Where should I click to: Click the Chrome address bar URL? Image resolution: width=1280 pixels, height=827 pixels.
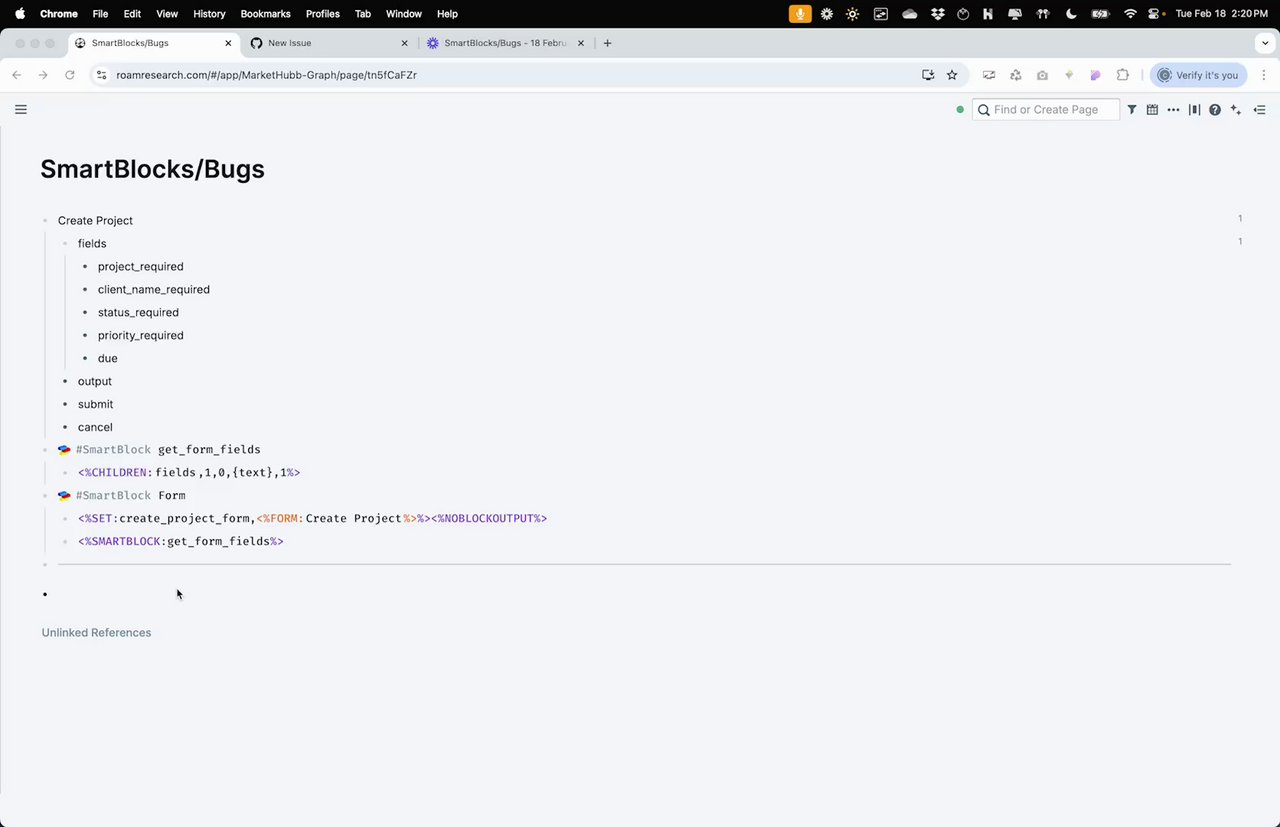click(266, 75)
